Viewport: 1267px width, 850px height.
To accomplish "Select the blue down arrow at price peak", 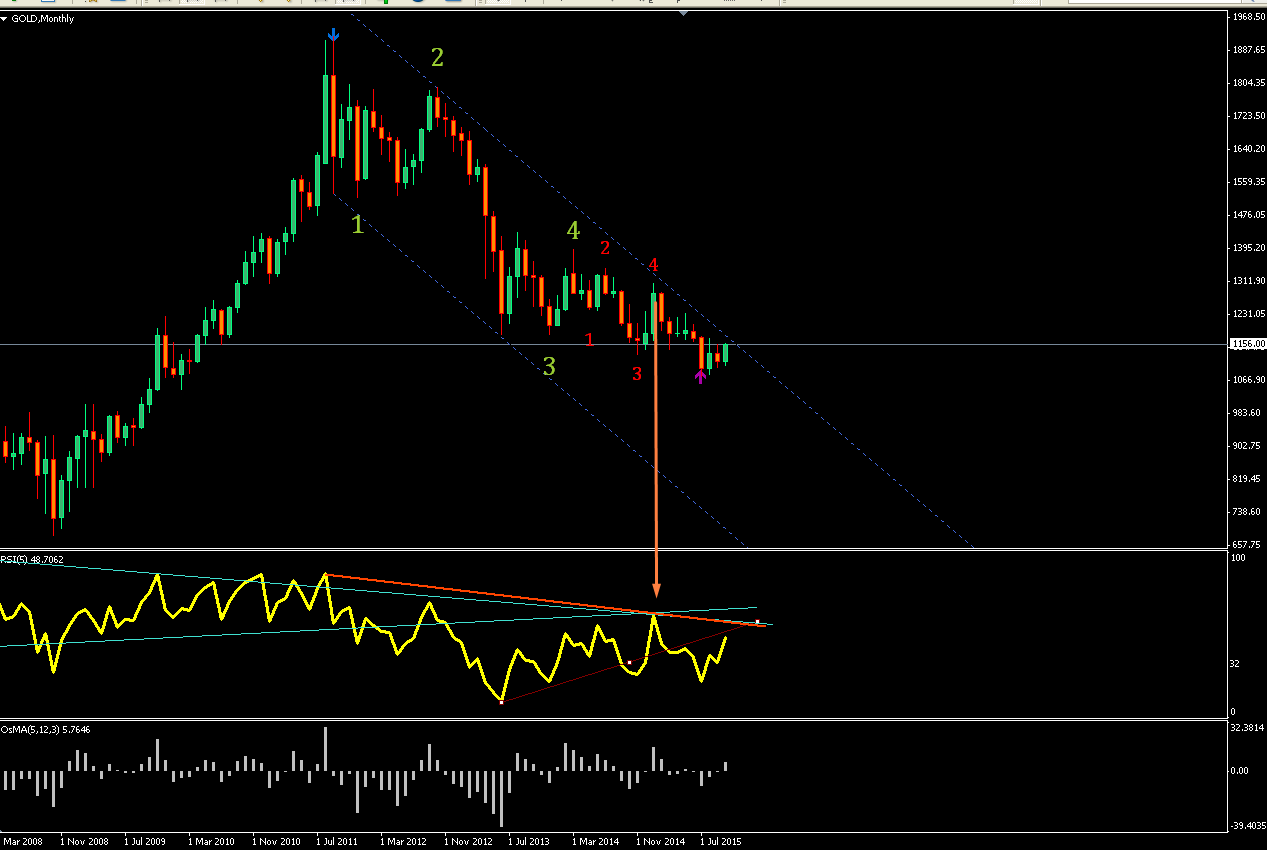I will [x=333, y=36].
